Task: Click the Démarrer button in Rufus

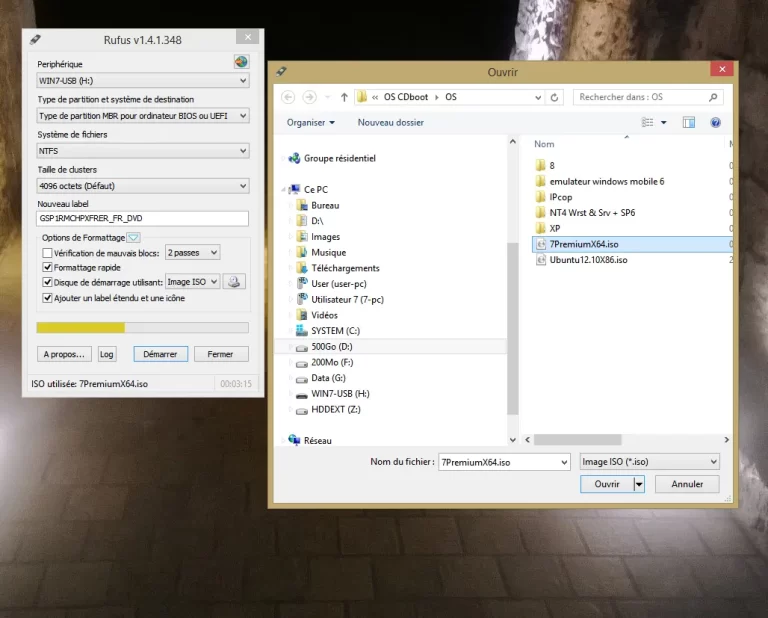Action: [160, 354]
